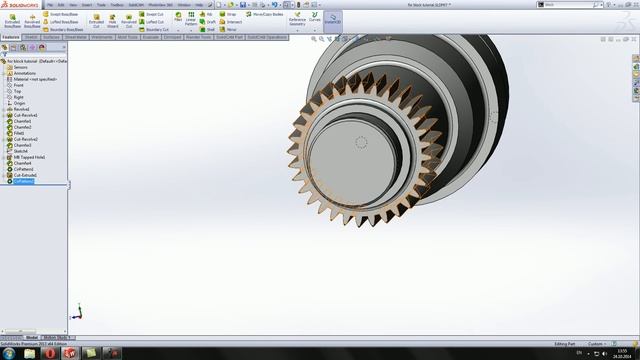The image size is (640, 360).
Task: Select the Wrap tool
Action: 228,14
